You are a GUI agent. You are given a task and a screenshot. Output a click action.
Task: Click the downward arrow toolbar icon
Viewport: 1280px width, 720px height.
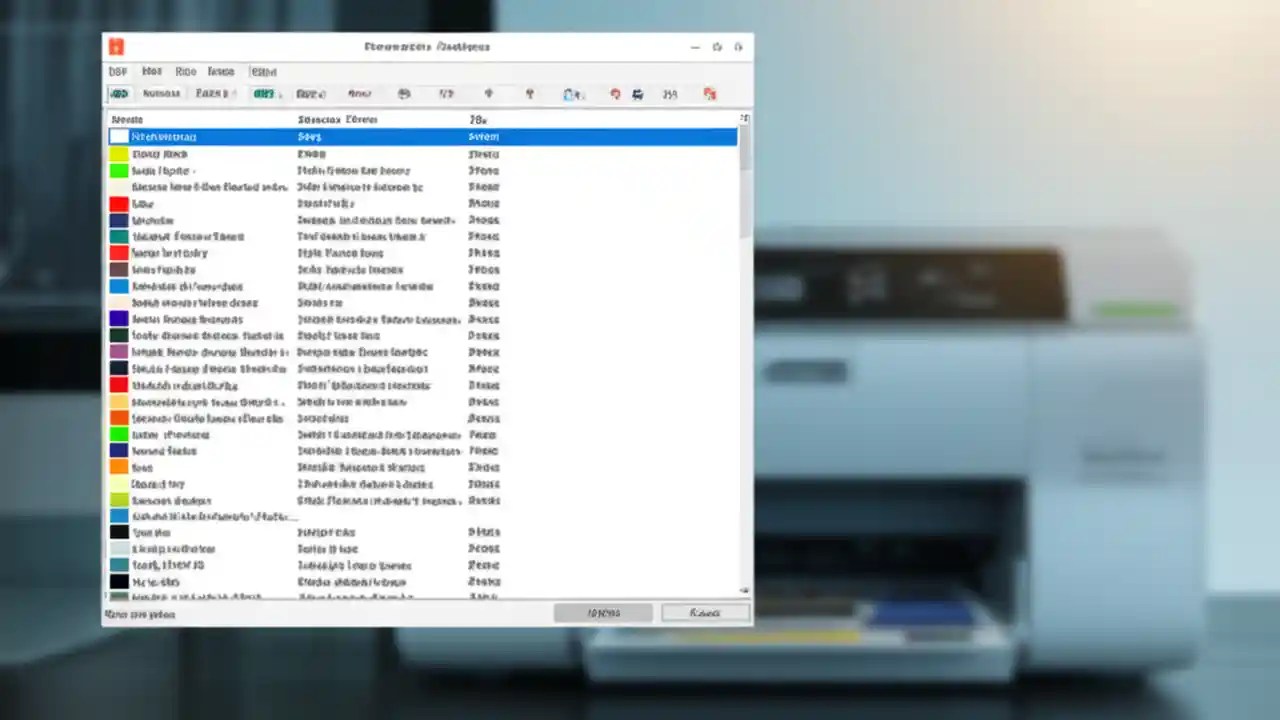point(529,93)
